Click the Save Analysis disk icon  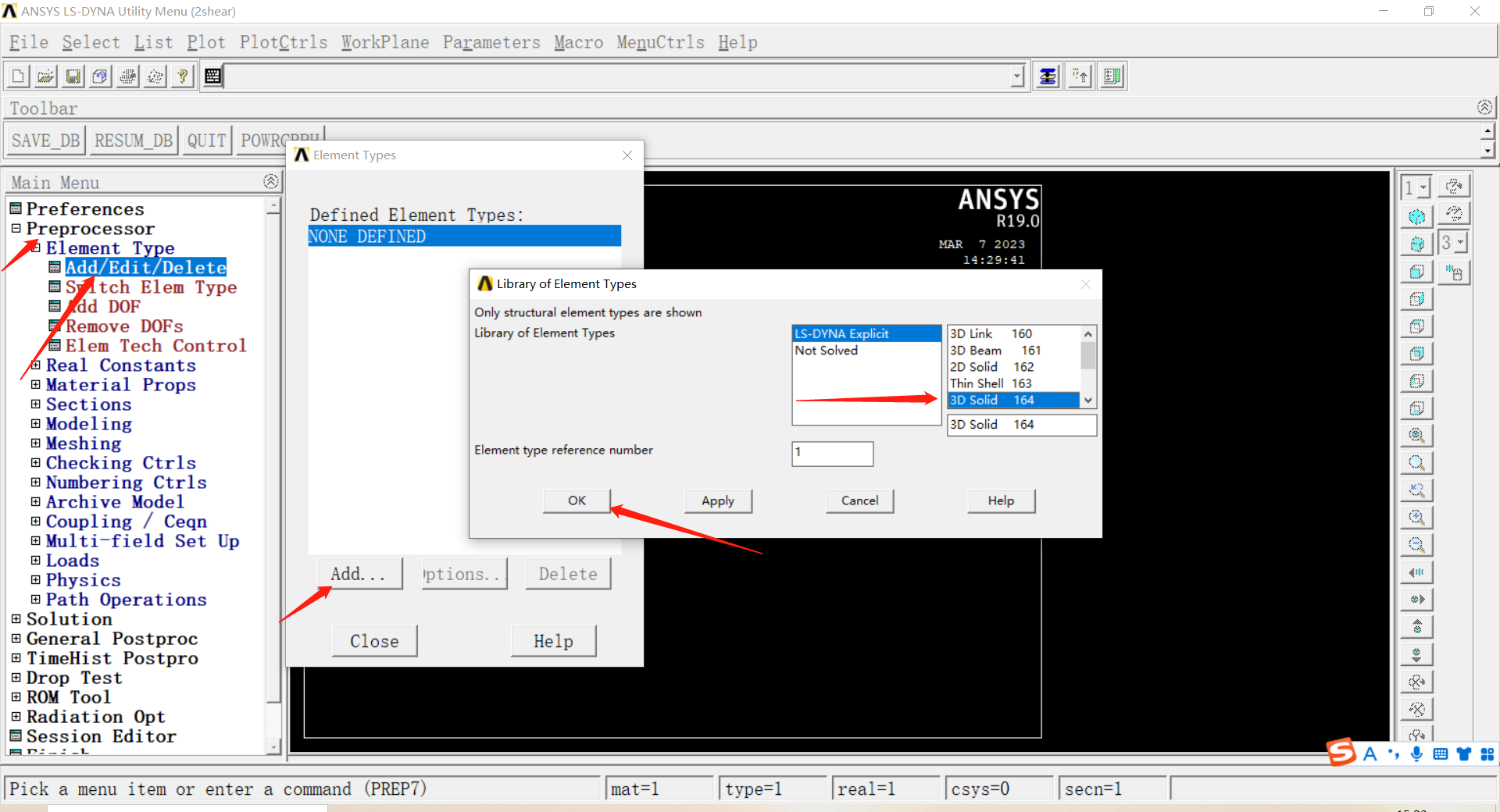(x=73, y=76)
